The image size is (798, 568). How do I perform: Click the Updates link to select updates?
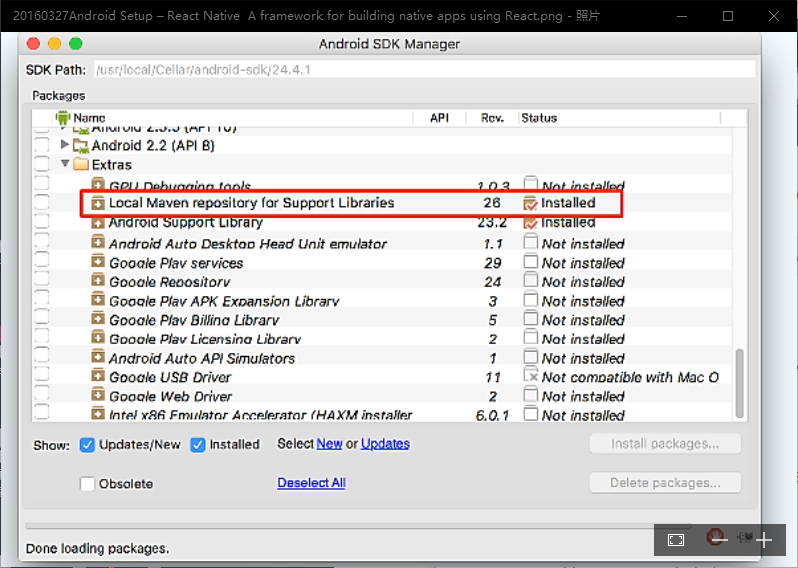pos(385,444)
